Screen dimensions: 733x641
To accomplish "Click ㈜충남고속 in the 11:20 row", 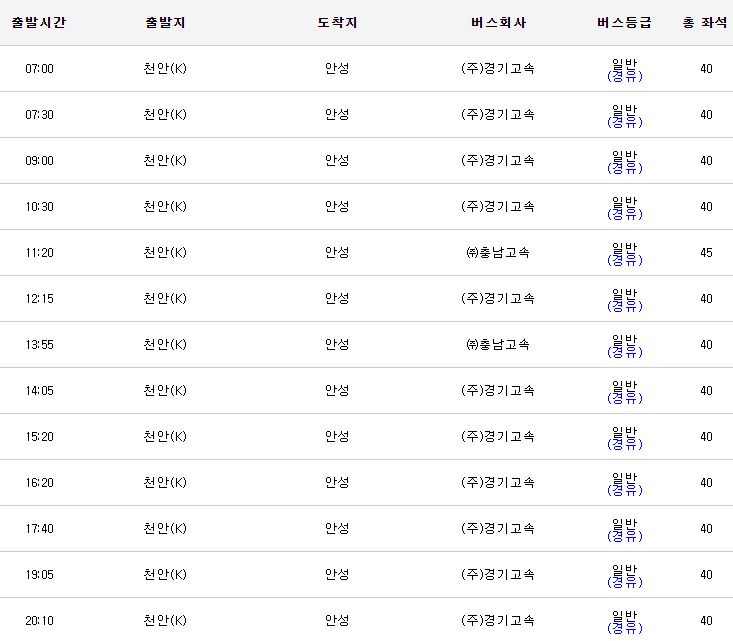I will (498, 252).
